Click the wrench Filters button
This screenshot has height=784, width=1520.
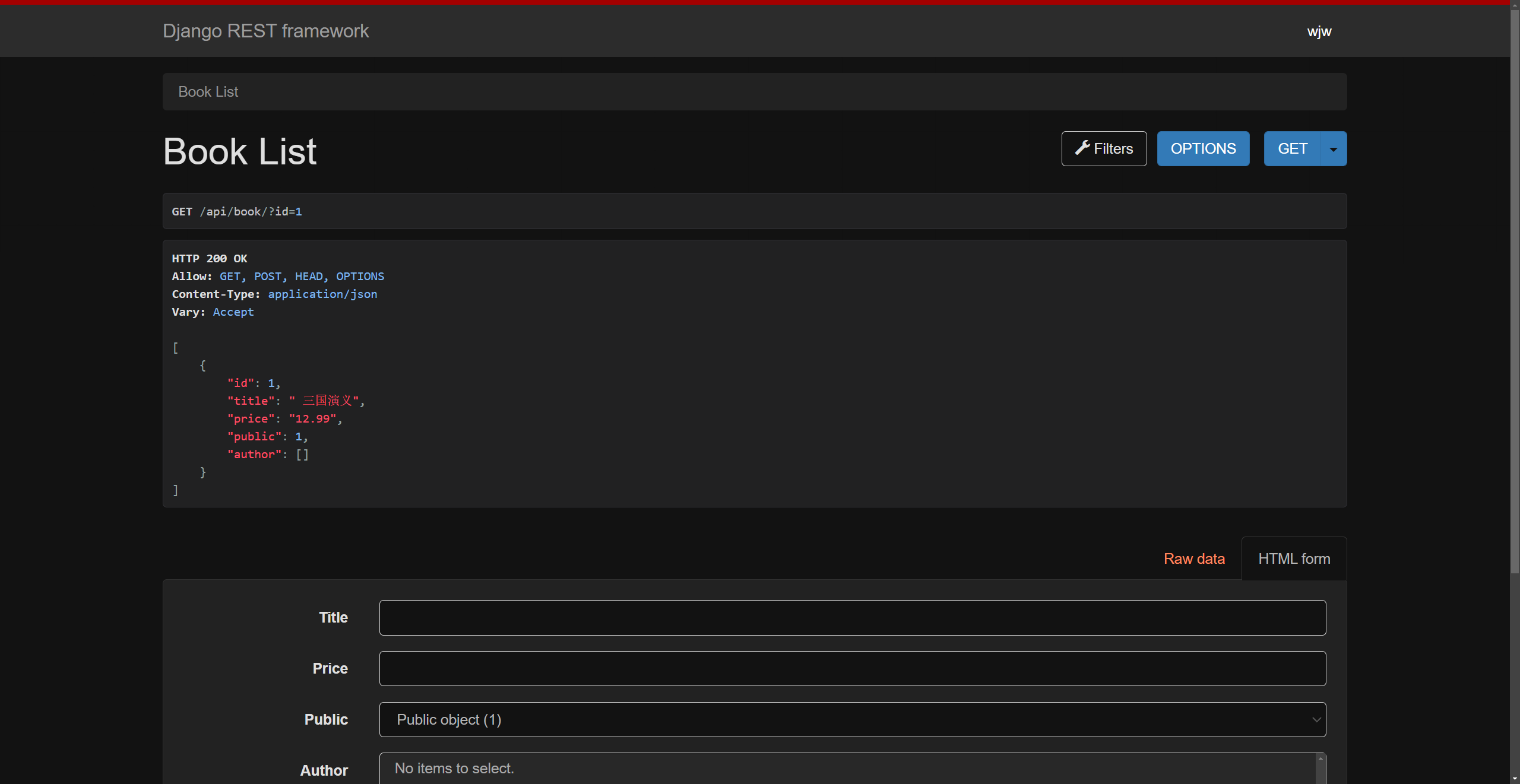click(x=1104, y=148)
